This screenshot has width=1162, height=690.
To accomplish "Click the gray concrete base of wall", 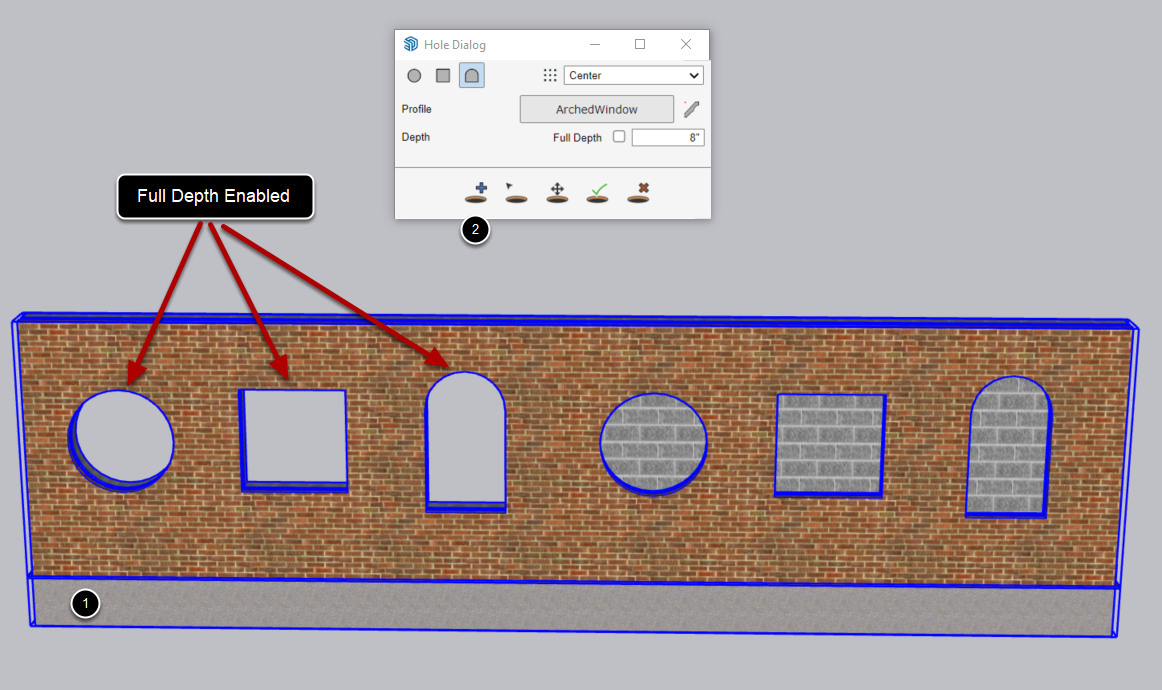I will [x=574, y=608].
